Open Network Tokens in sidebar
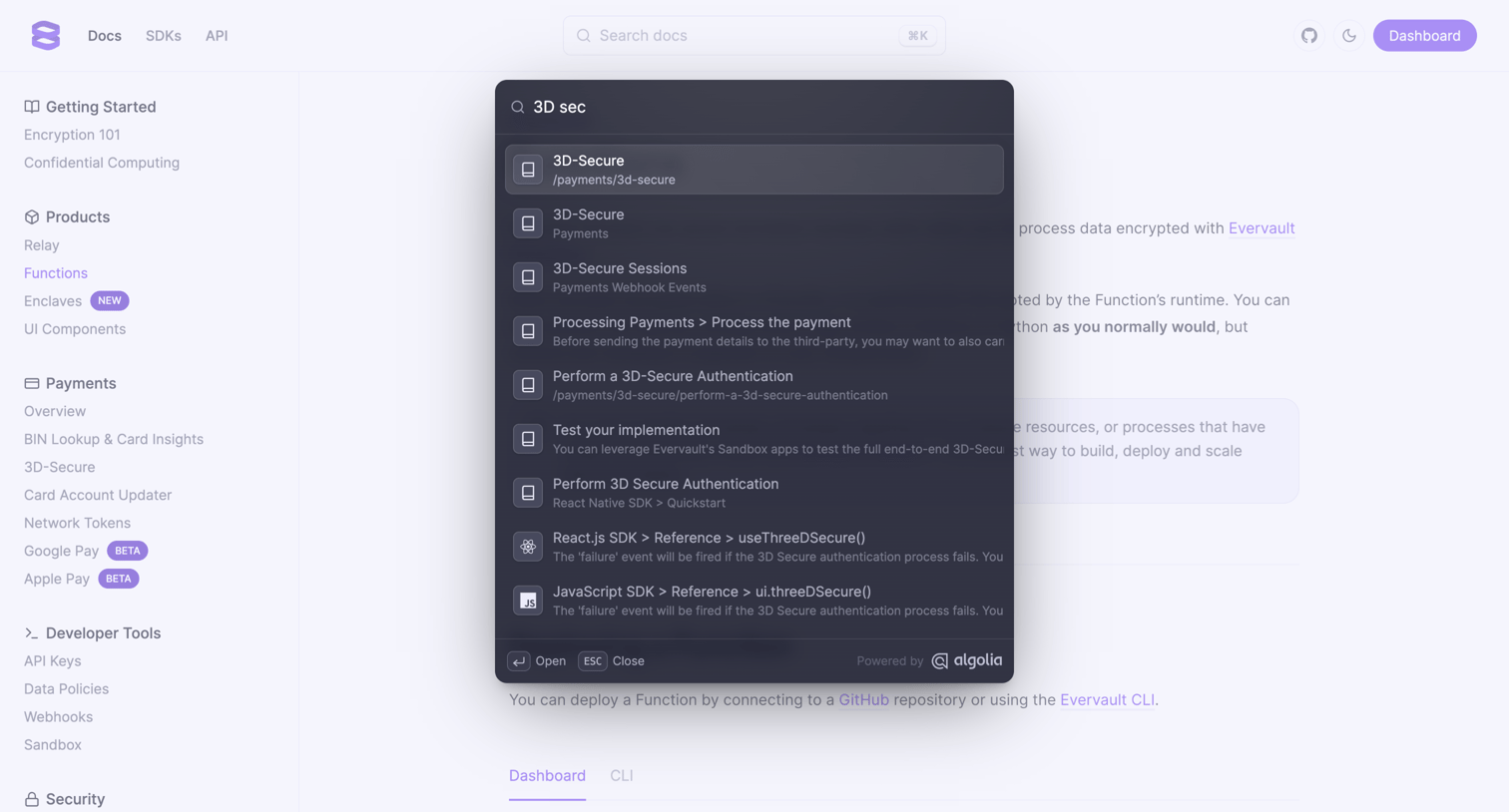Viewport: 1509px width, 812px height. pyautogui.click(x=77, y=523)
